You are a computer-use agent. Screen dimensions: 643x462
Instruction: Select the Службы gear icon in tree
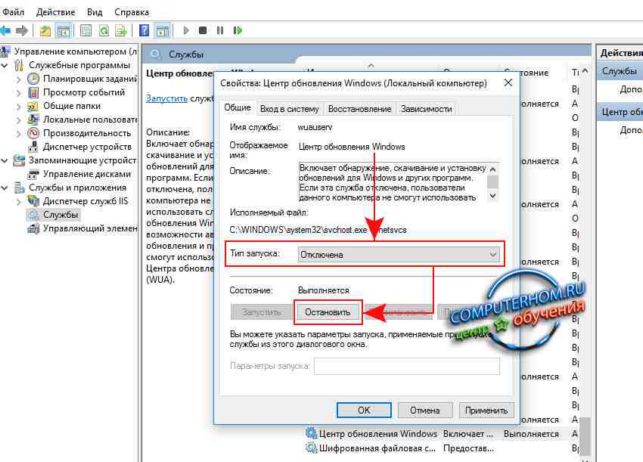33,215
